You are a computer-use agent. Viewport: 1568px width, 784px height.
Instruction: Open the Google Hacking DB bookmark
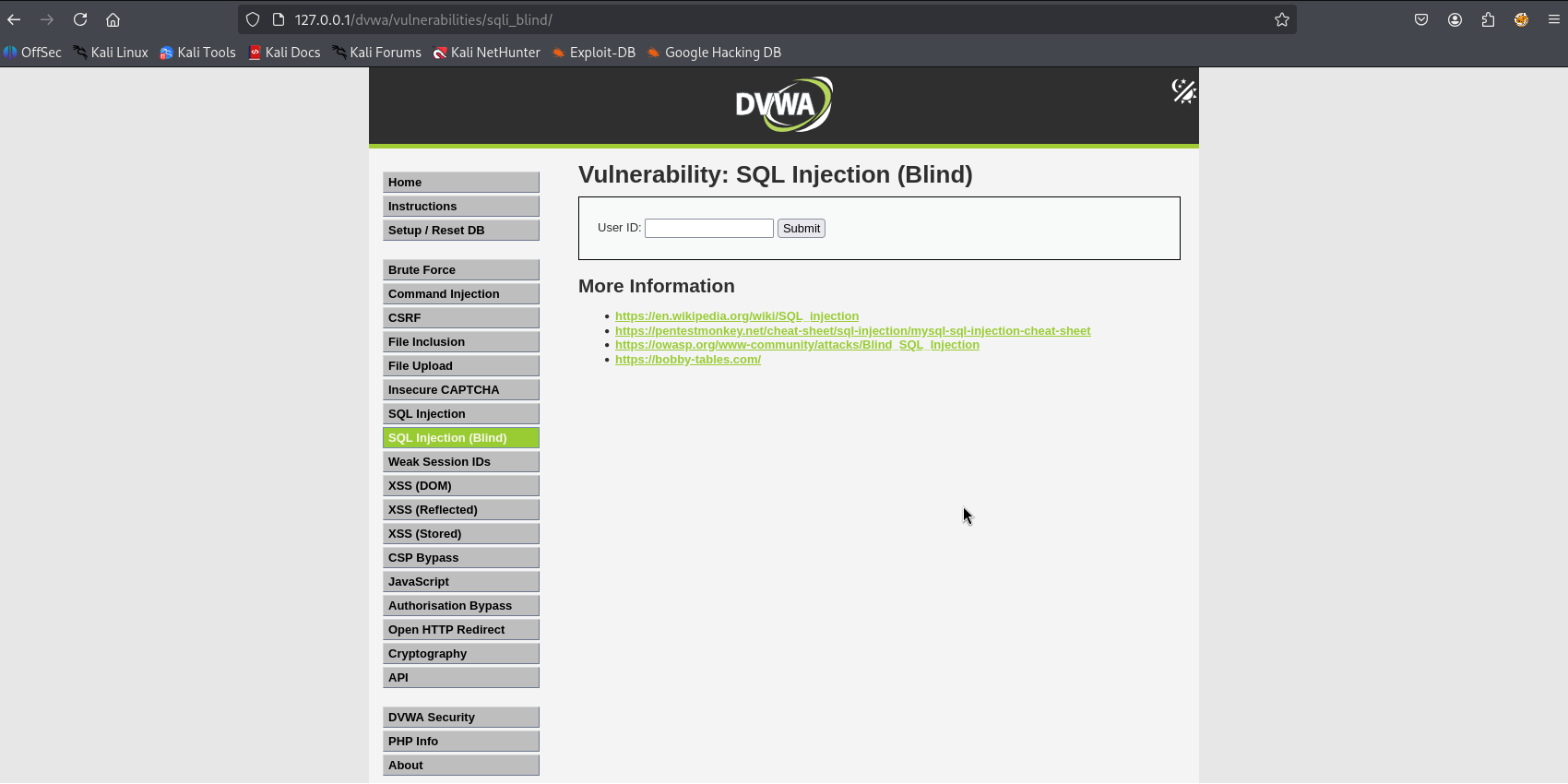pos(715,53)
